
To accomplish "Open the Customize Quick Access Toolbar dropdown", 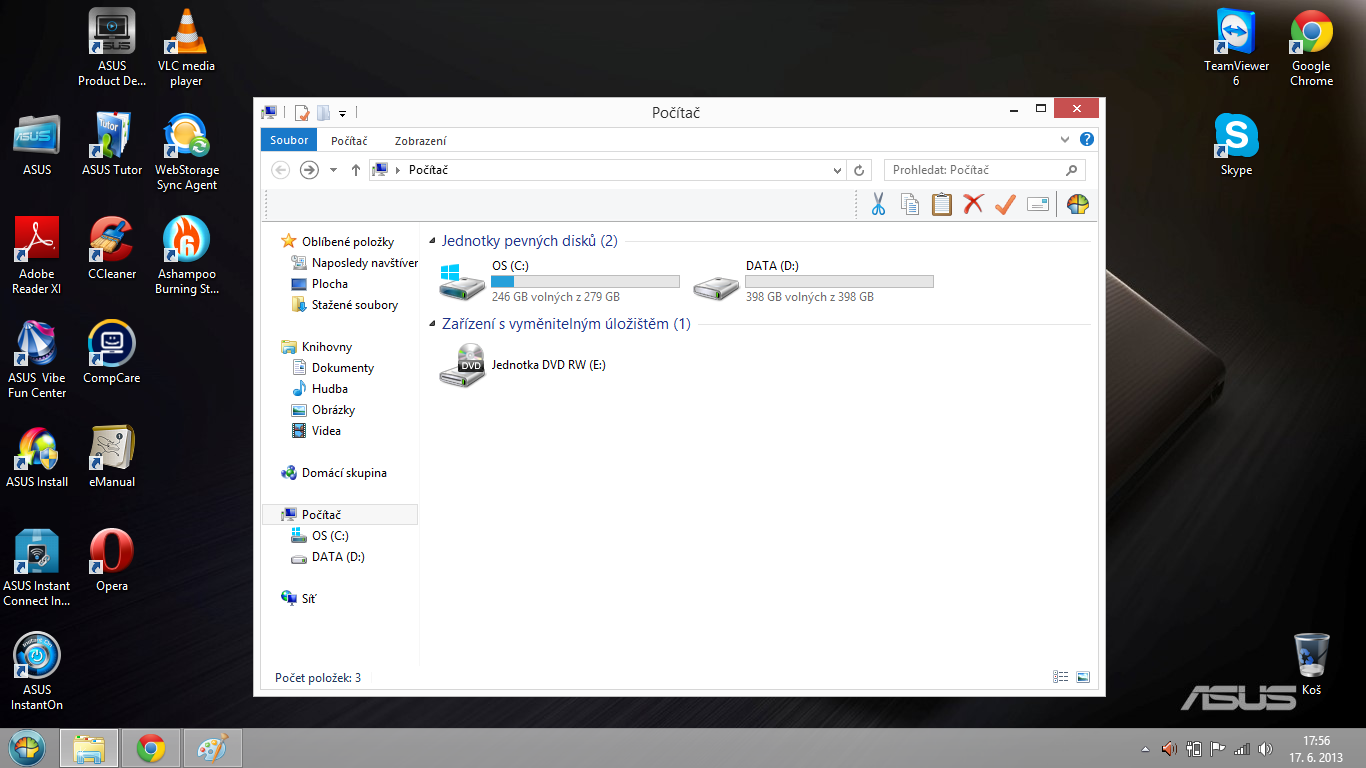I will (x=342, y=114).
